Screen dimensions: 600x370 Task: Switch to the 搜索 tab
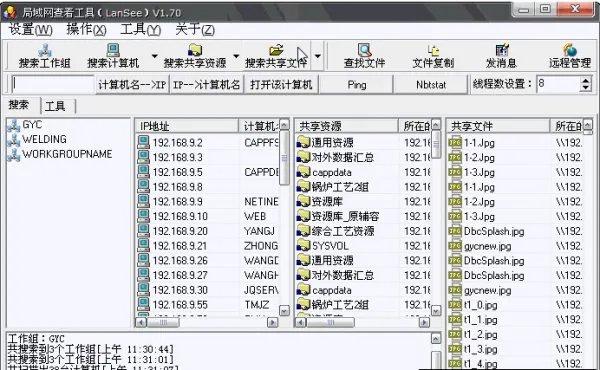pyautogui.click(x=19, y=105)
